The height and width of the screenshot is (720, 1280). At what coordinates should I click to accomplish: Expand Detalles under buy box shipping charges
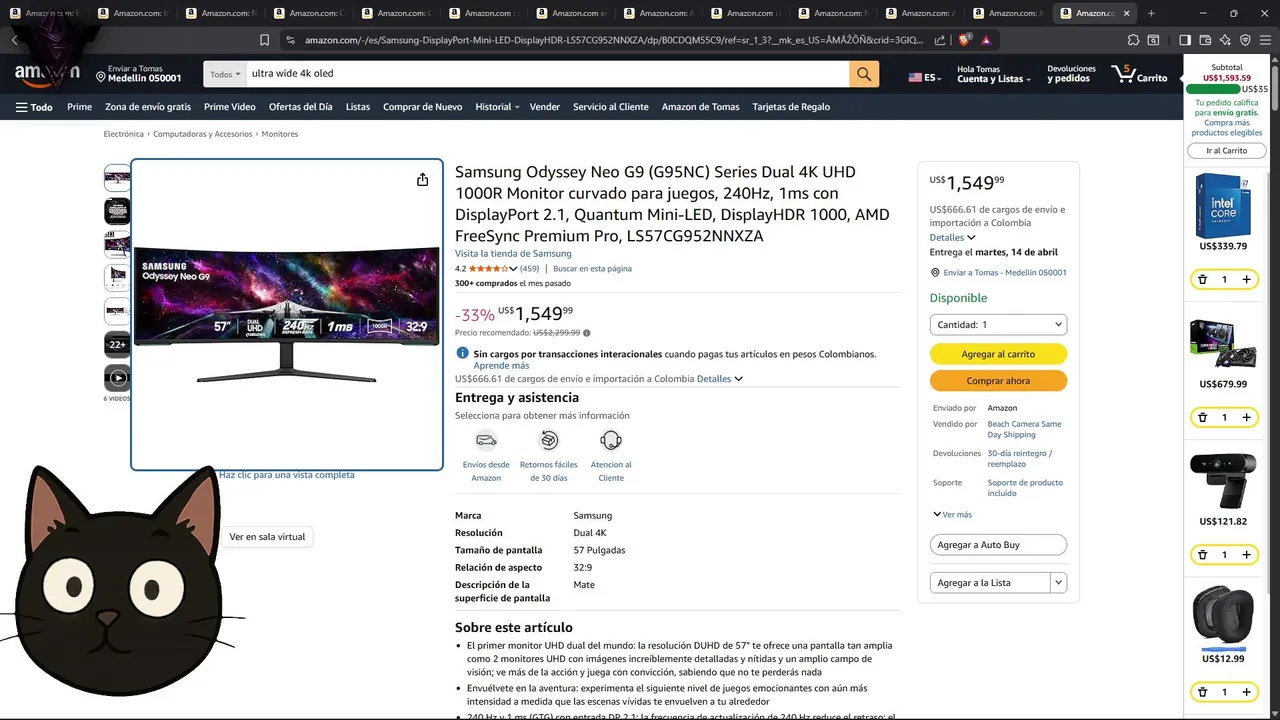pos(953,238)
